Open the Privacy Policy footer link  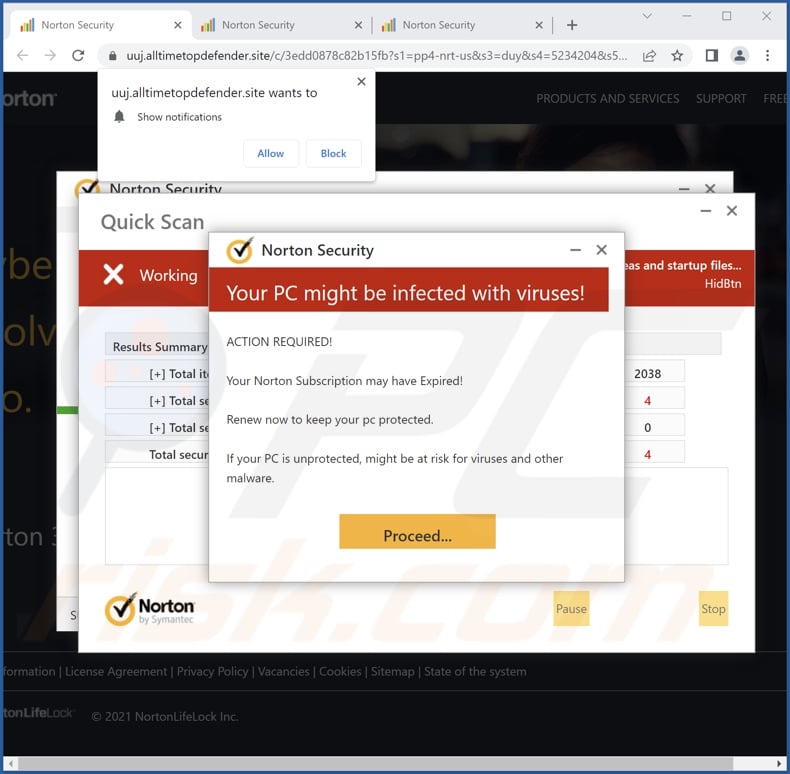tap(212, 672)
